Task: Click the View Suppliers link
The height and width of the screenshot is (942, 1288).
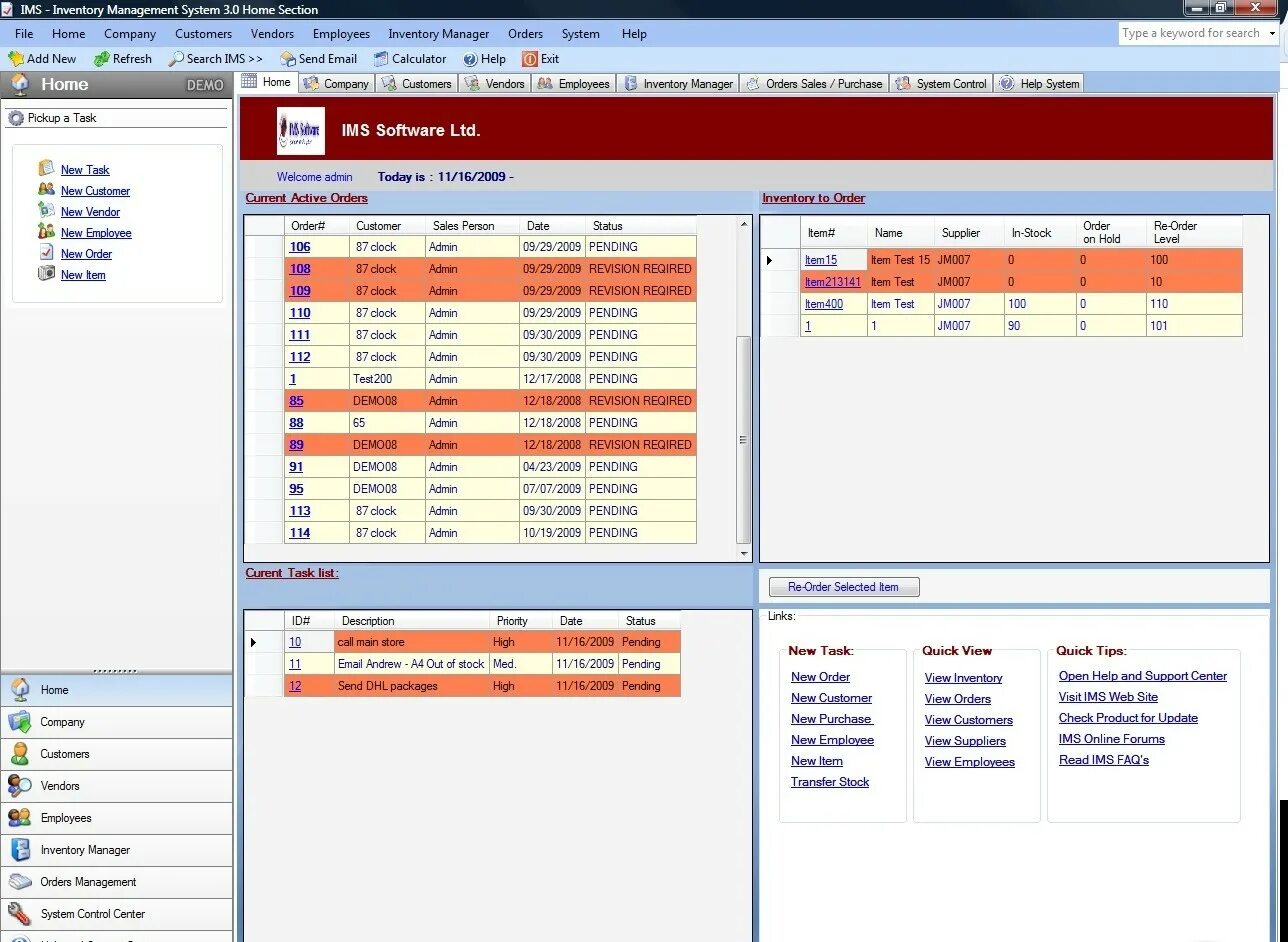Action: coord(965,741)
